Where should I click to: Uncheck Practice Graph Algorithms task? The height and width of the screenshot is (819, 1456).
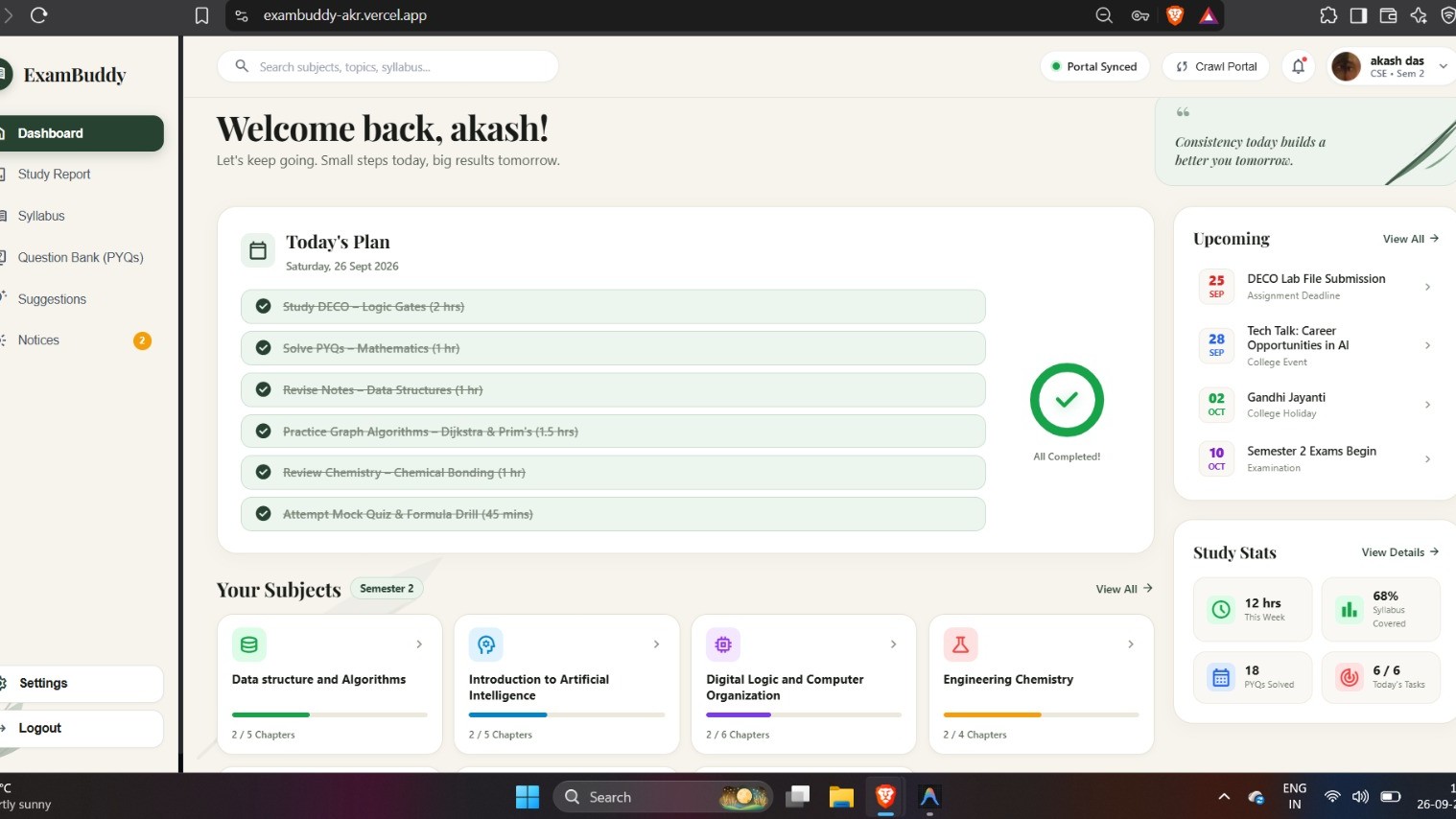pos(263,432)
